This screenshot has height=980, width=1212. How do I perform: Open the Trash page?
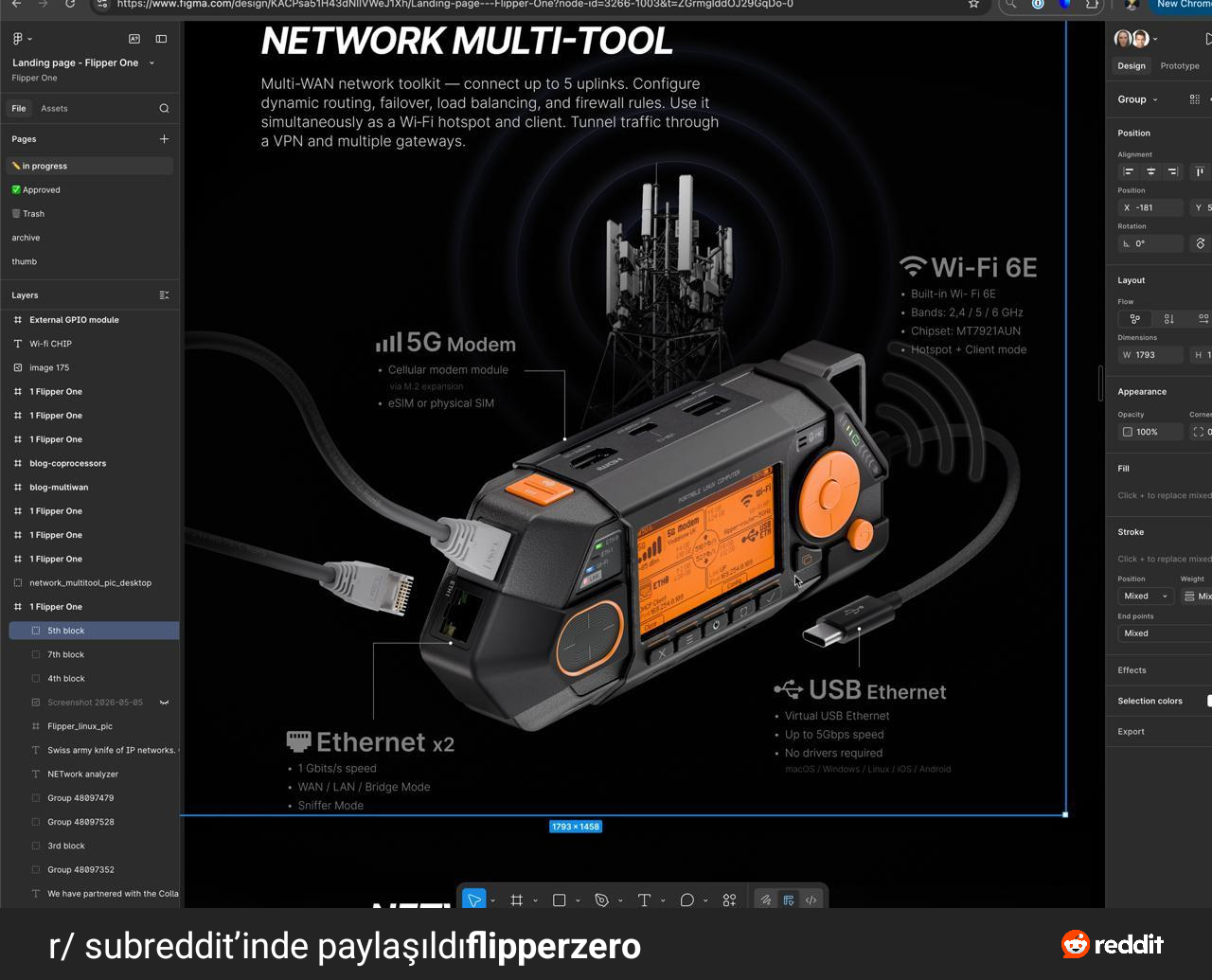(x=90, y=214)
